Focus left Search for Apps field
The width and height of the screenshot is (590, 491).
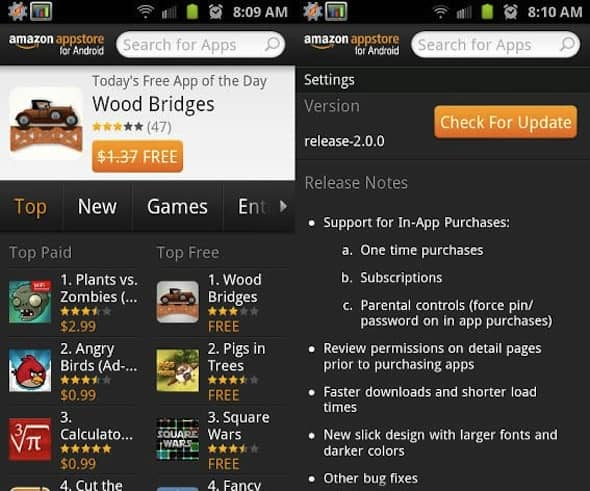[200, 44]
